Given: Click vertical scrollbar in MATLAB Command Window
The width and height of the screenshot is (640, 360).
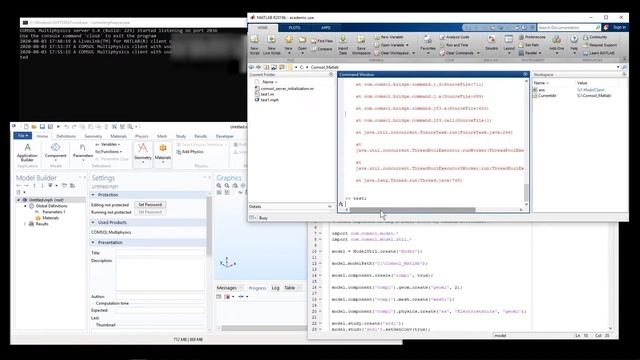Looking at the screenshot, I should click(x=526, y=192).
